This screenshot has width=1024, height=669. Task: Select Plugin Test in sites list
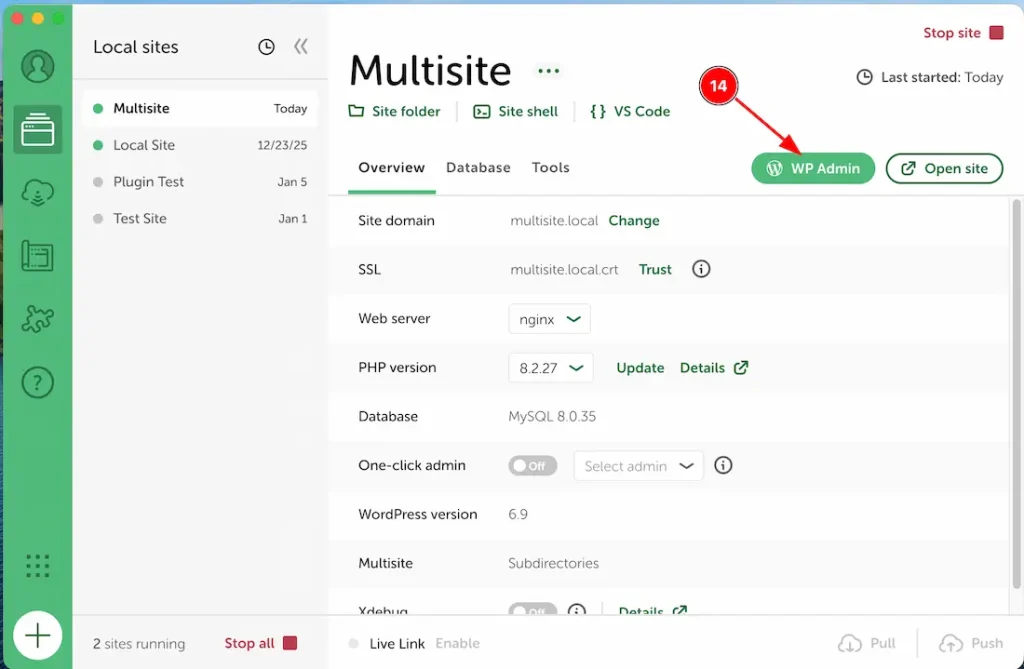148,182
